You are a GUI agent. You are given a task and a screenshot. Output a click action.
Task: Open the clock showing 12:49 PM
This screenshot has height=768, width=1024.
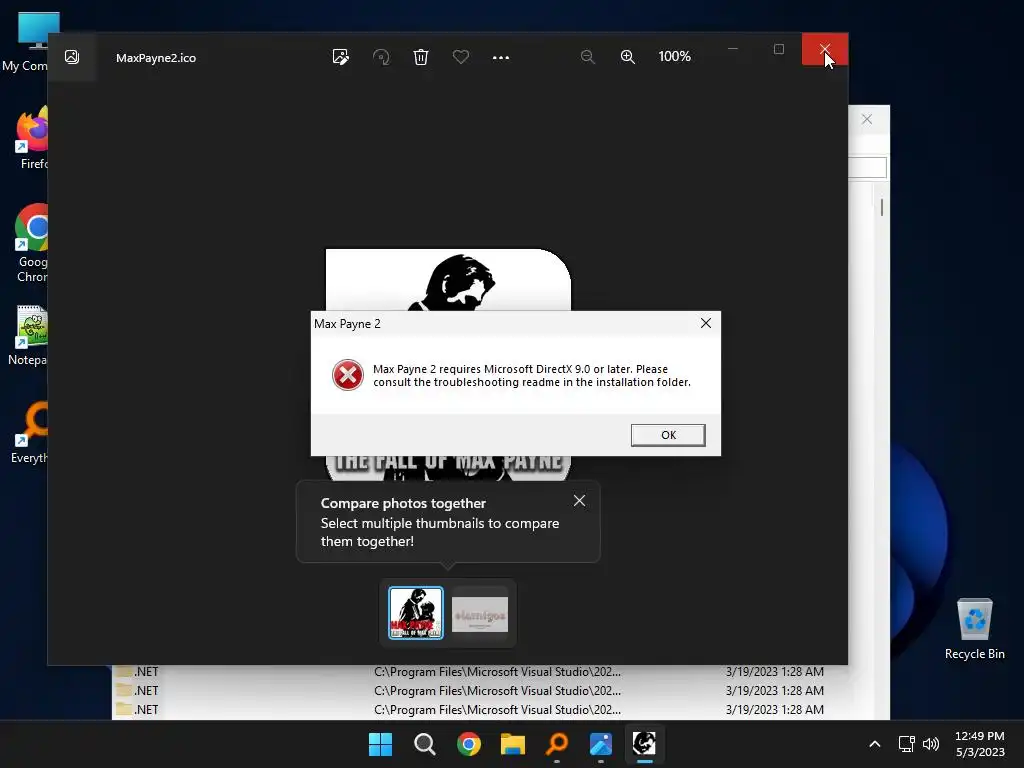[980, 744]
